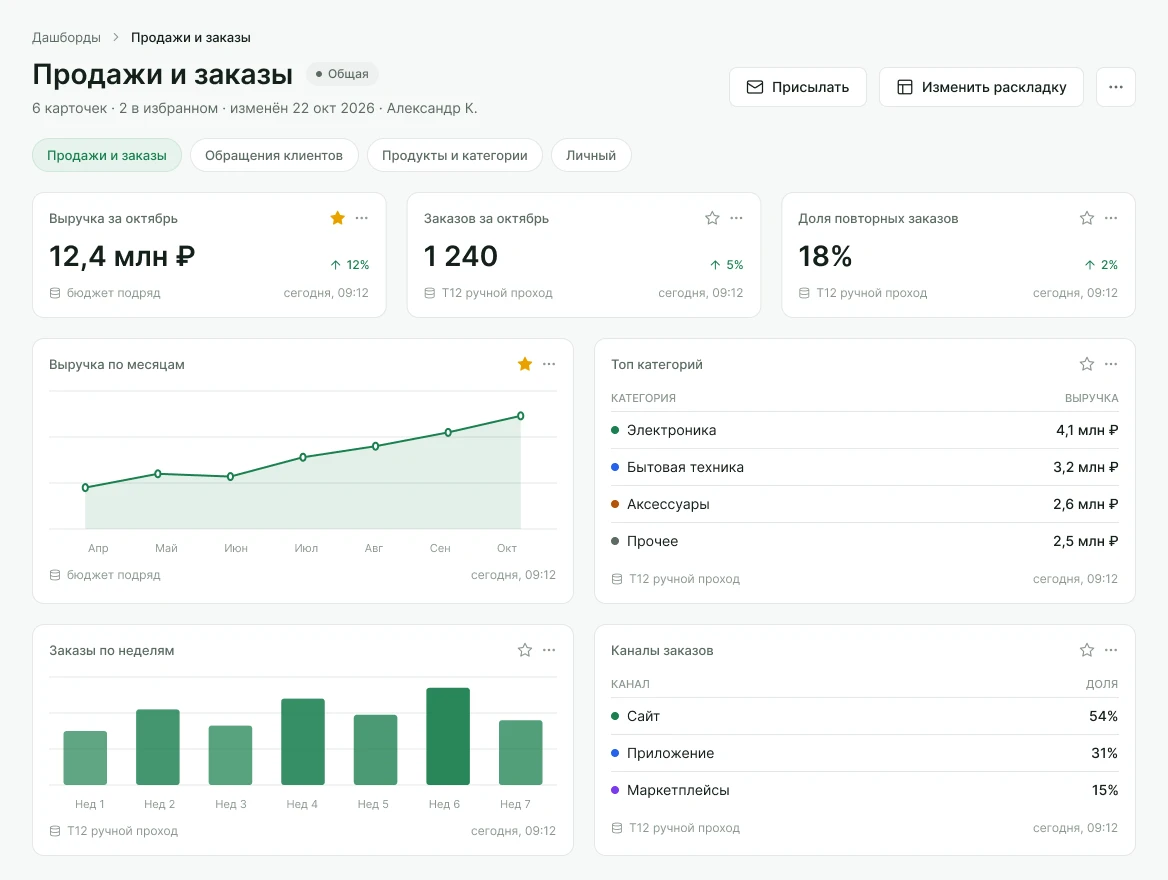Click the Сайт channel row
The width and height of the screenshot is (1168, 880).
point(864,716)
